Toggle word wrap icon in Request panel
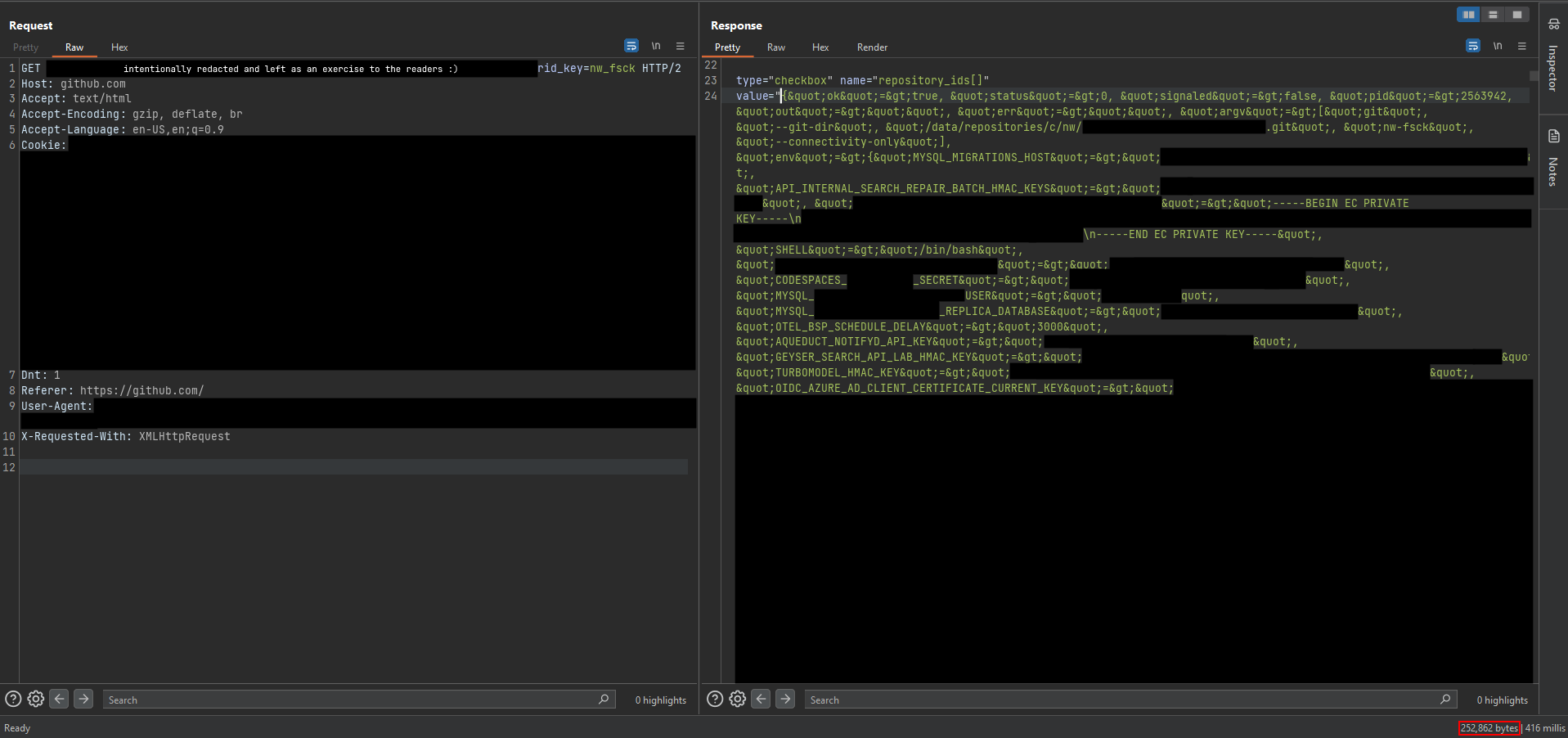The height and width of the screenshot is (738, 1568). tap(631, 46)
